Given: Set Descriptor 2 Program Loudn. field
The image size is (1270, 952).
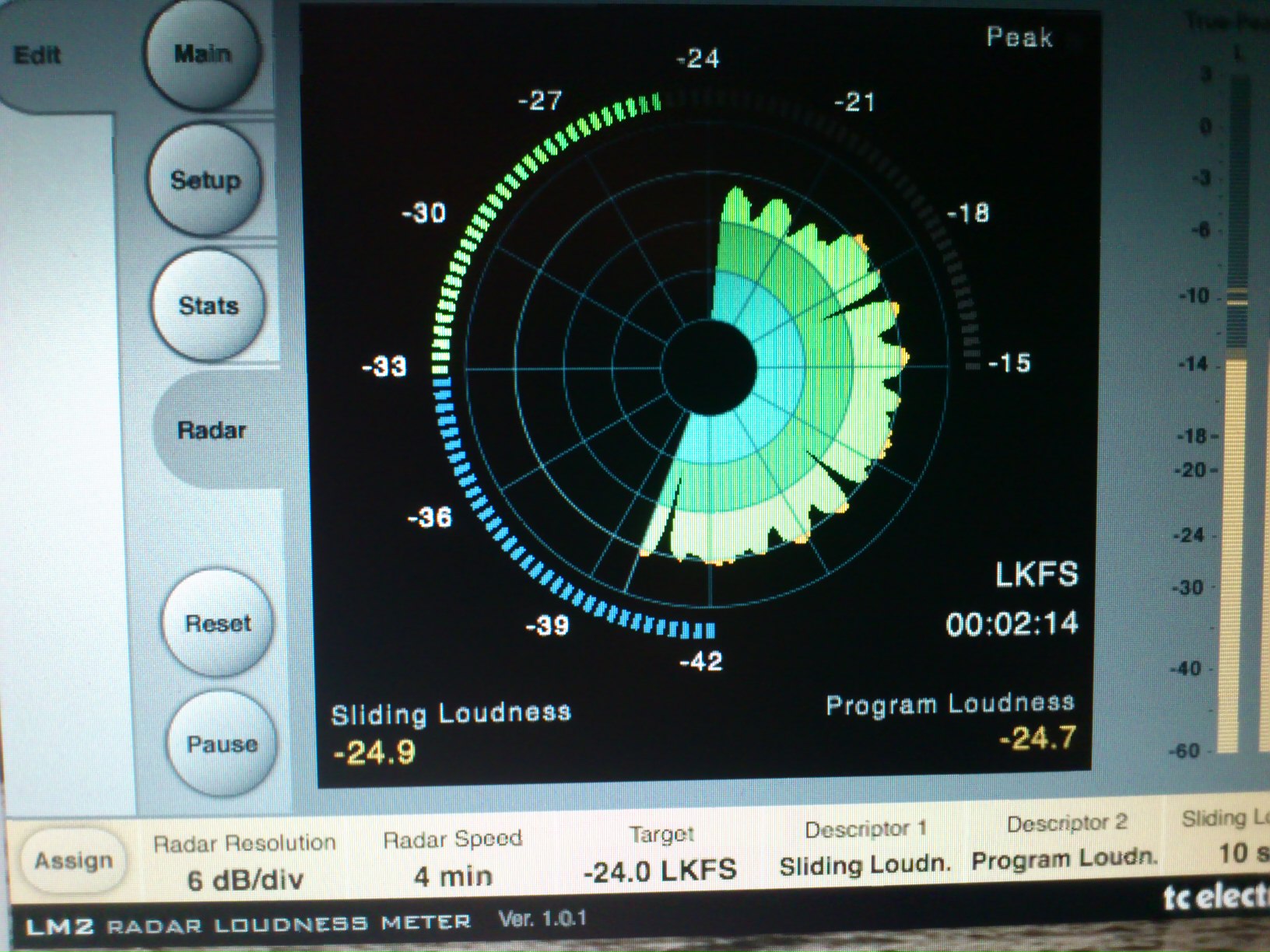Looking at the screenshot, I should tap(1065, 842).
